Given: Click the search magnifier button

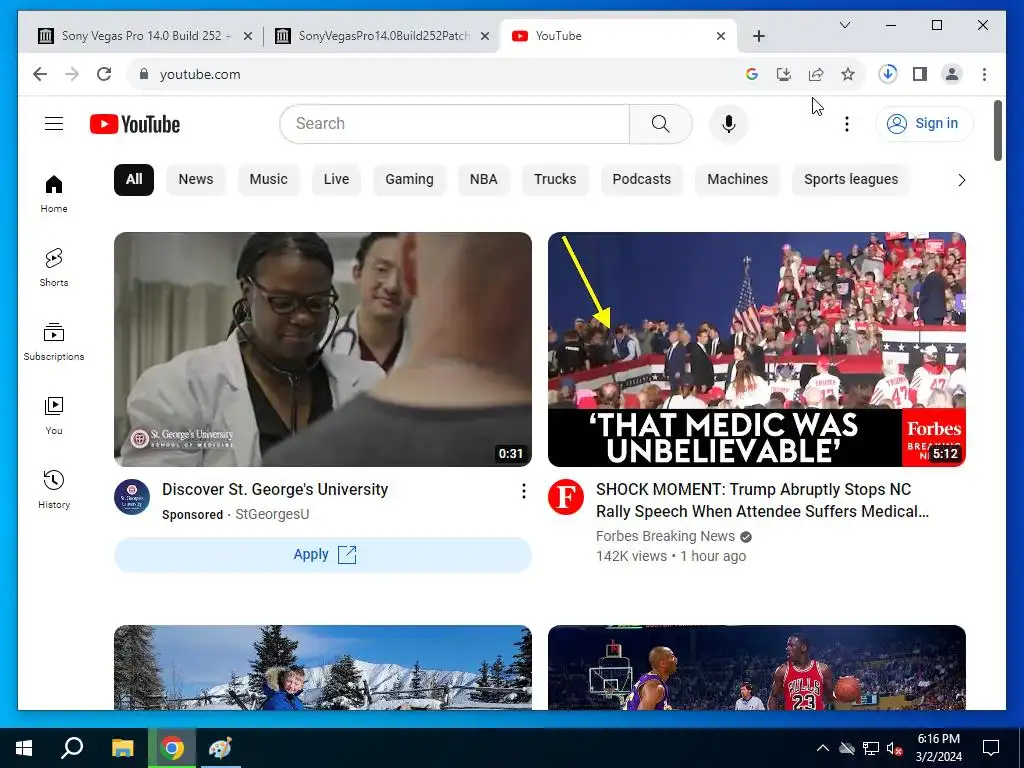Looking at the screenshot, I should coord(660,123).
